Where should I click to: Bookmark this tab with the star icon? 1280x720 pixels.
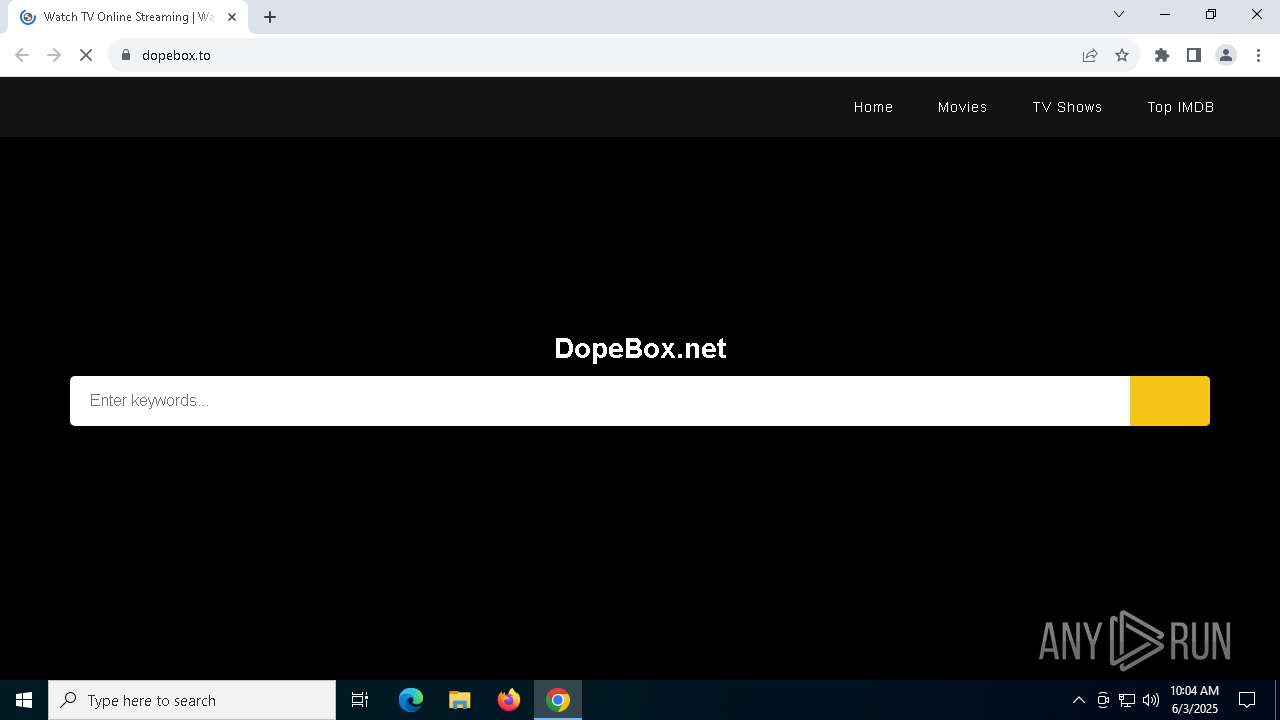click(x=1122, y=55)
